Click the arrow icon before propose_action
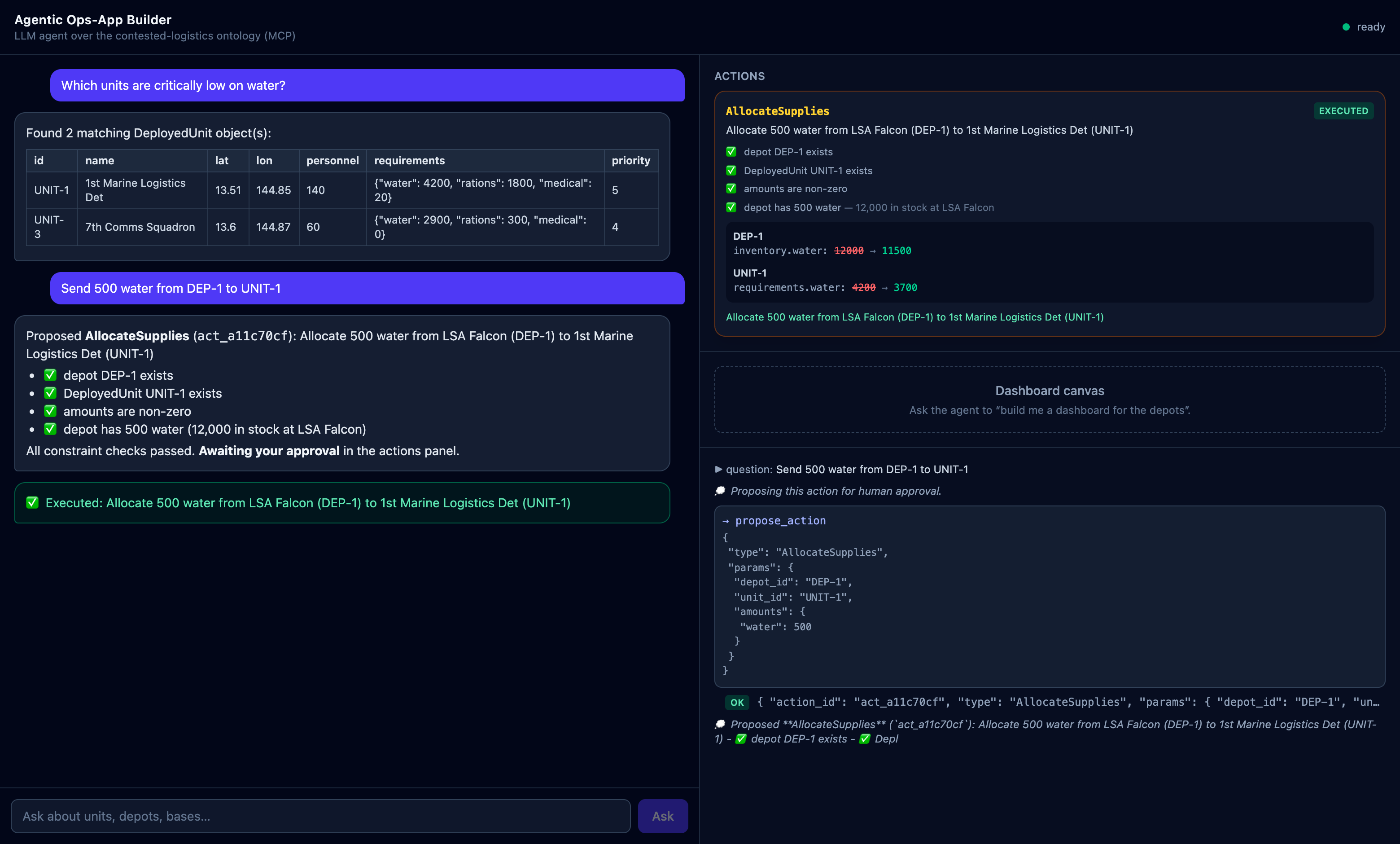The image size is (1400, 844). click(x=726, y=521)
